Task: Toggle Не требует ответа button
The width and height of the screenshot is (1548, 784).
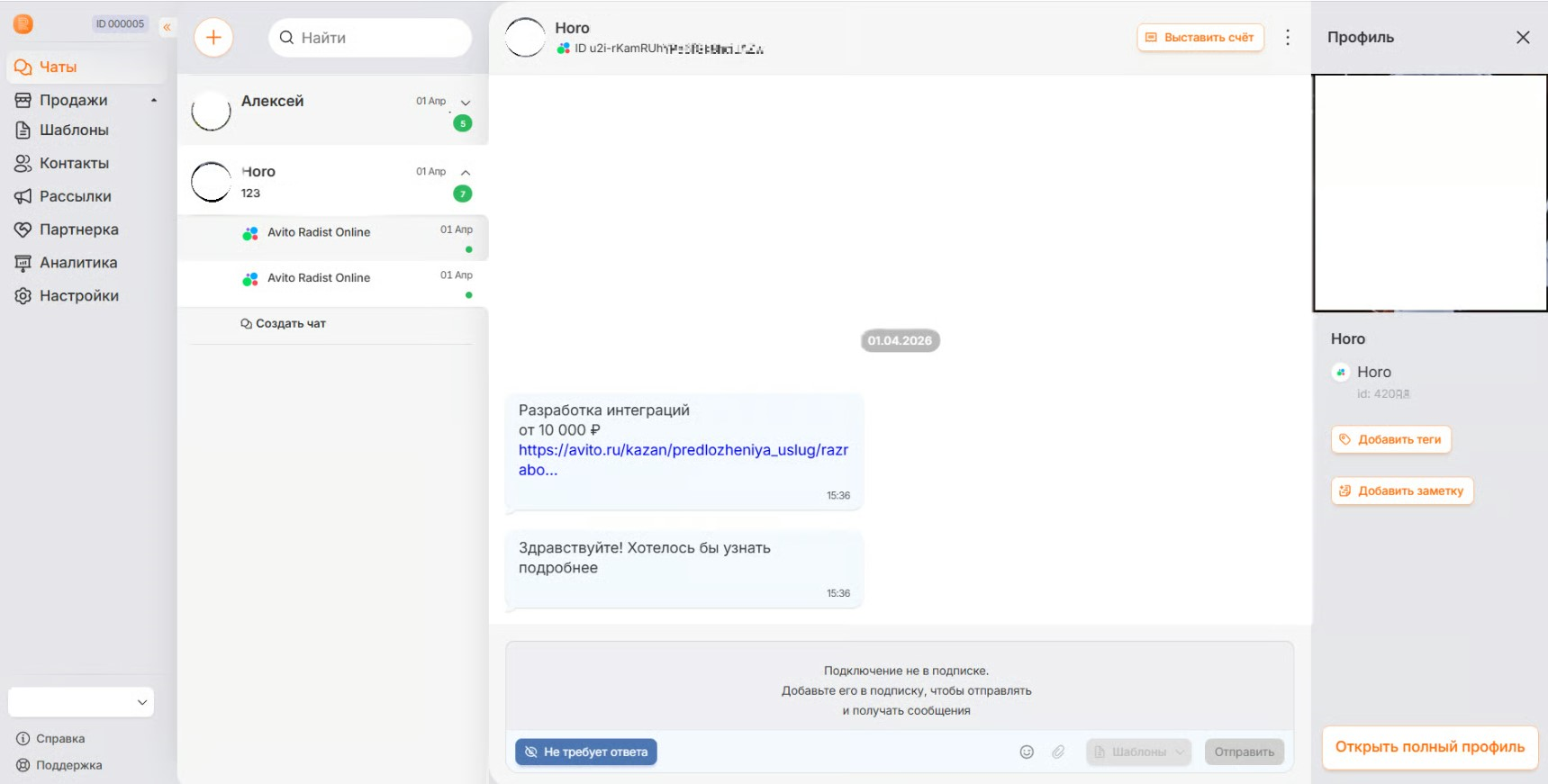Action: click(x=586, y=752)
